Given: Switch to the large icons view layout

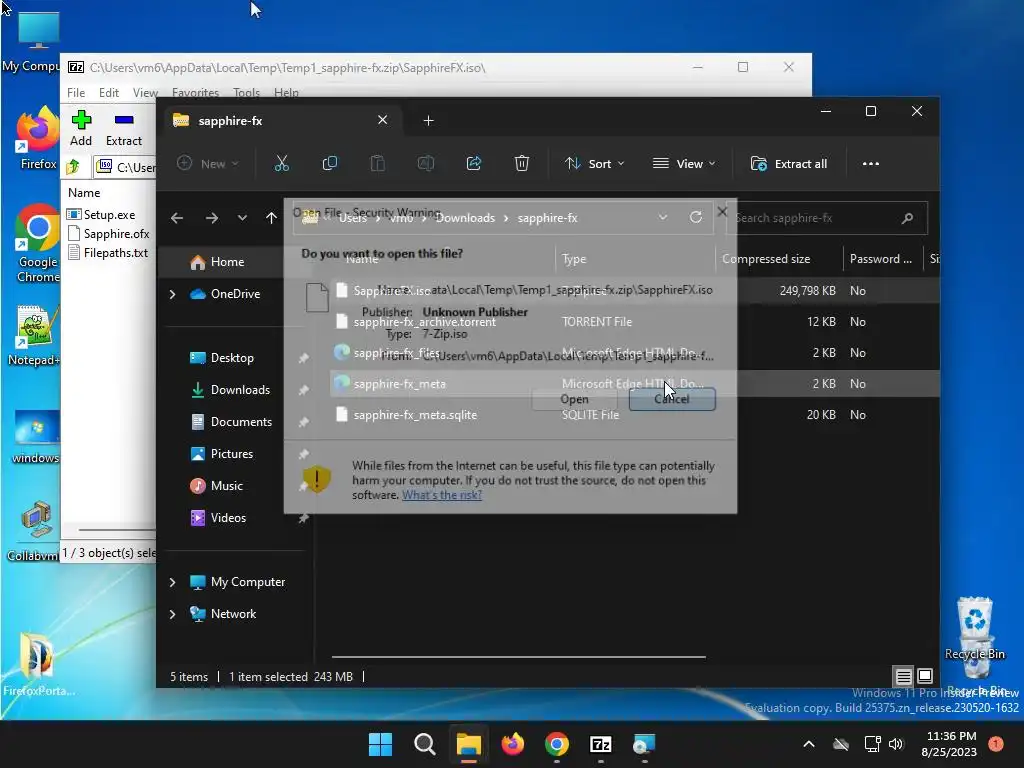Looking at the screenshot, I should [925, 676].
